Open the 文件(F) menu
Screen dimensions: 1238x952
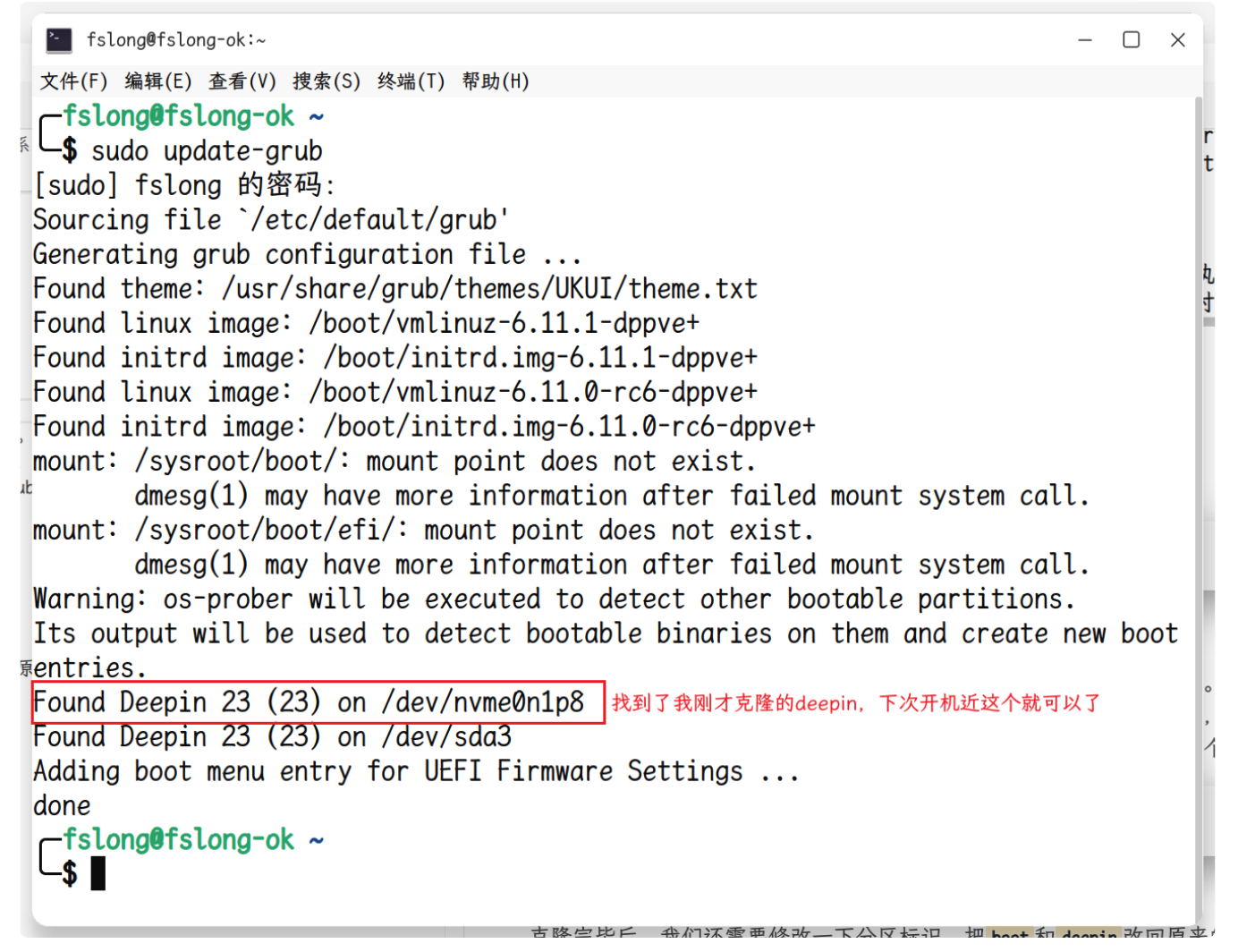coord(73,81)
